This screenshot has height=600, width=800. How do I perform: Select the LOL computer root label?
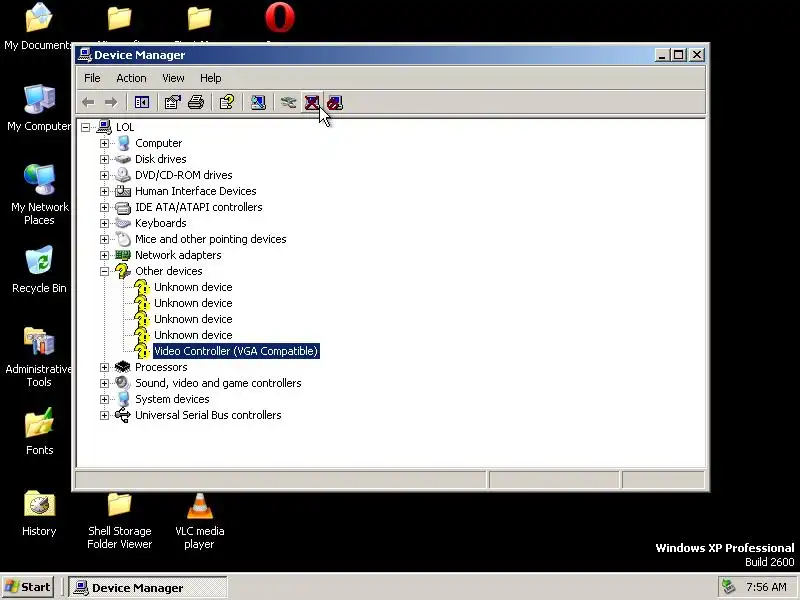pos(125,127)
